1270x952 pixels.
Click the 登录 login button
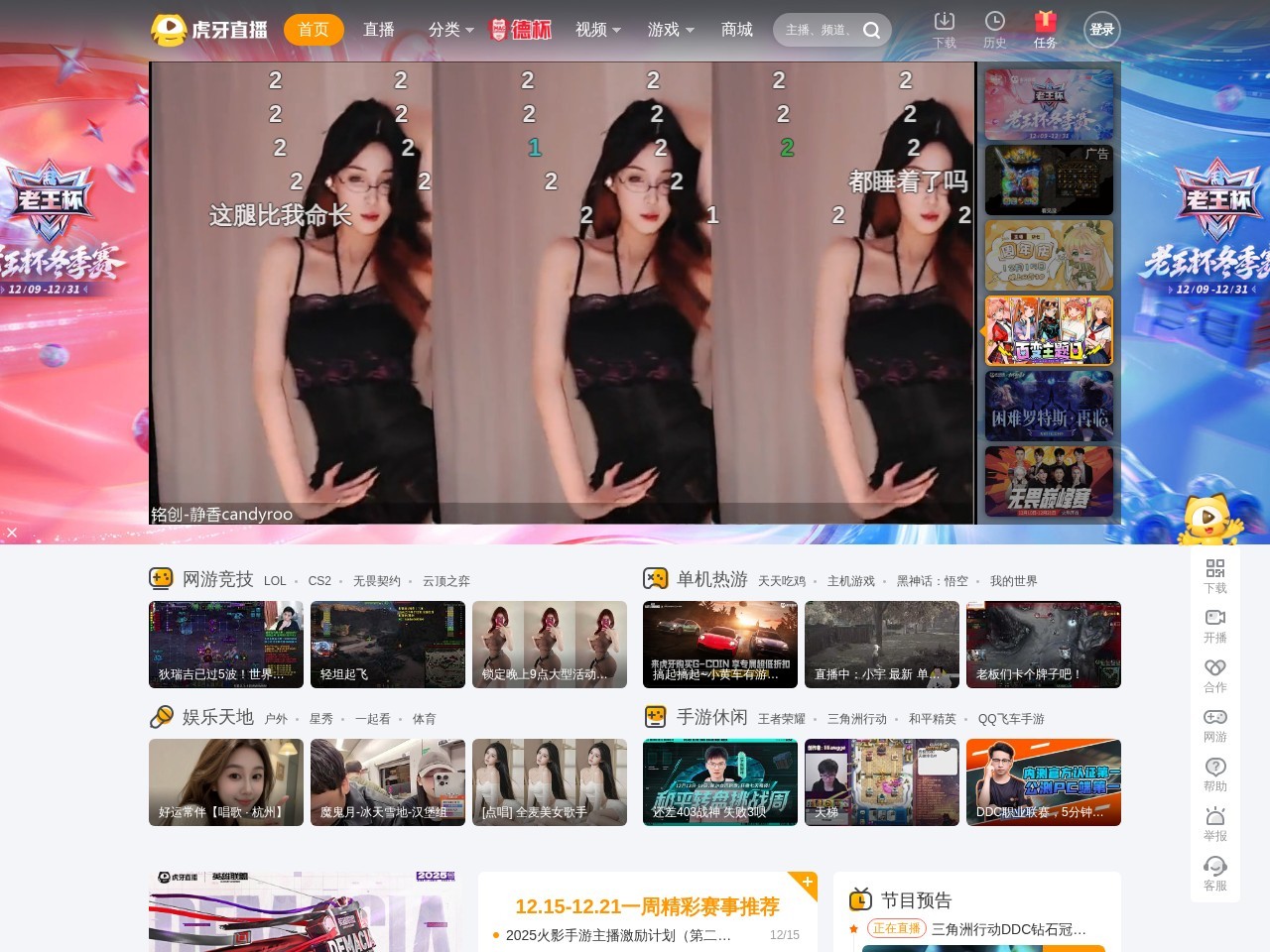point(1101,30)
